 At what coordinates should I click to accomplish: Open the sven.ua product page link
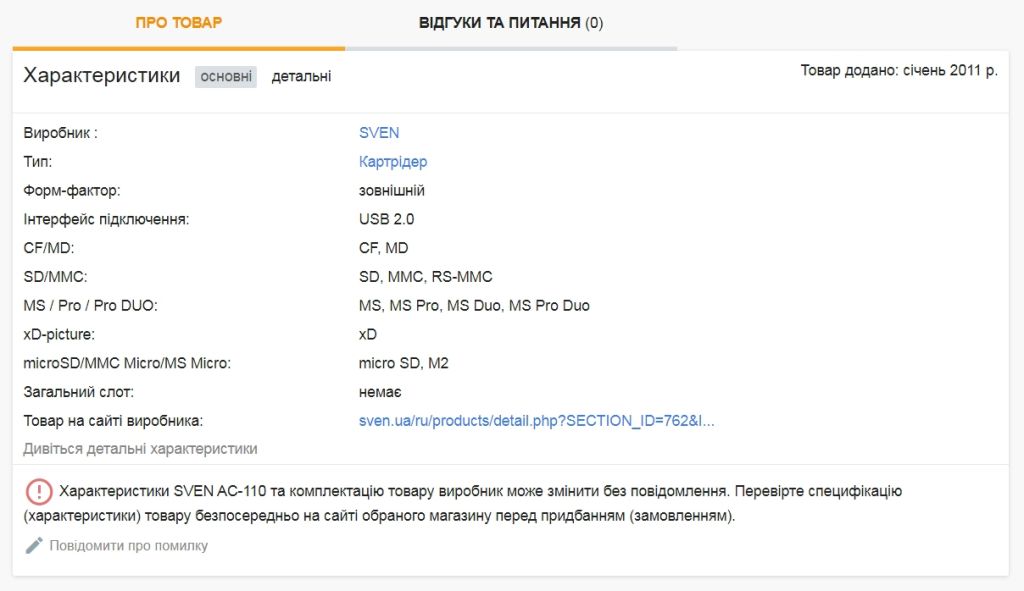click(x=537, y=421)
